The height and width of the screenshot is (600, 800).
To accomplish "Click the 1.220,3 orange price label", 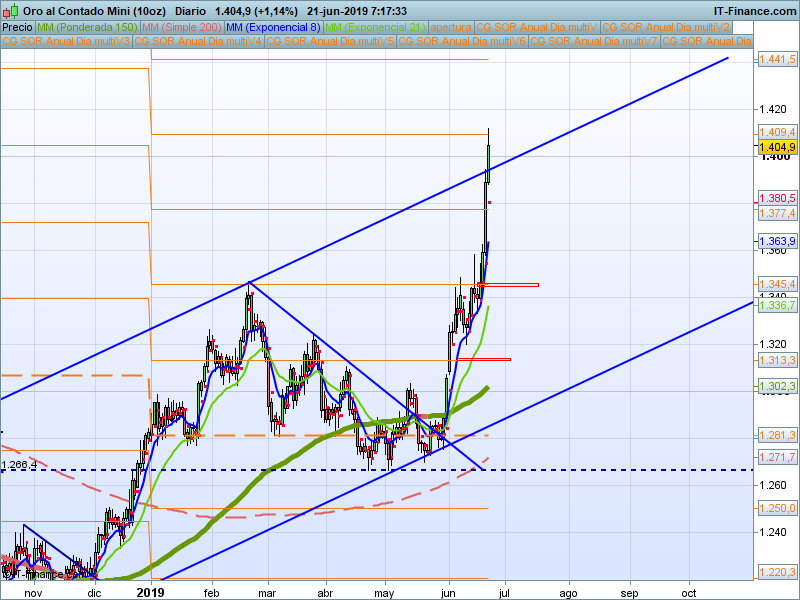I will pyautogui.click(x=777, y=572).
